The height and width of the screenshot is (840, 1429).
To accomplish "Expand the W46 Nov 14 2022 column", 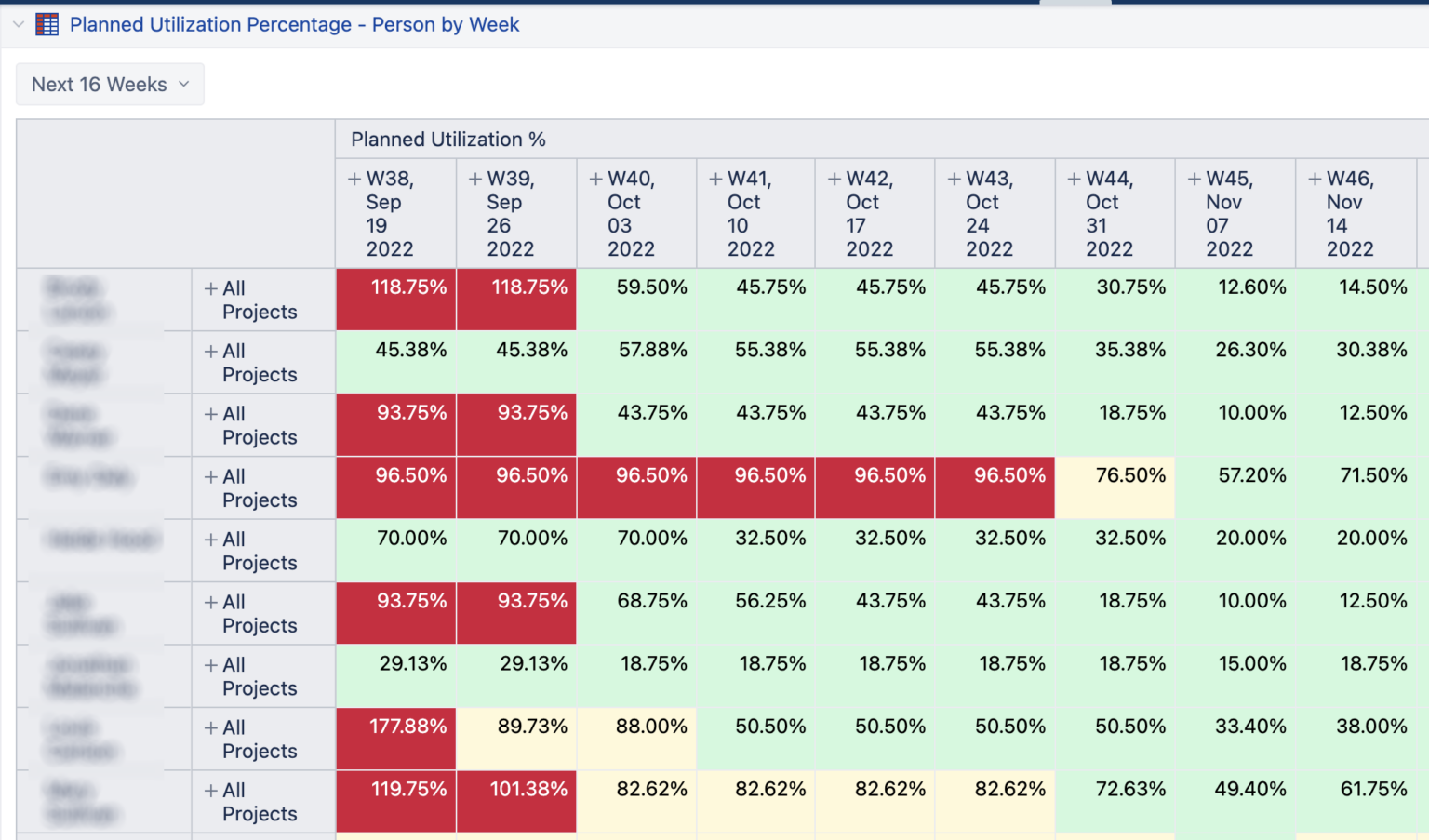I will (1313, 178).
